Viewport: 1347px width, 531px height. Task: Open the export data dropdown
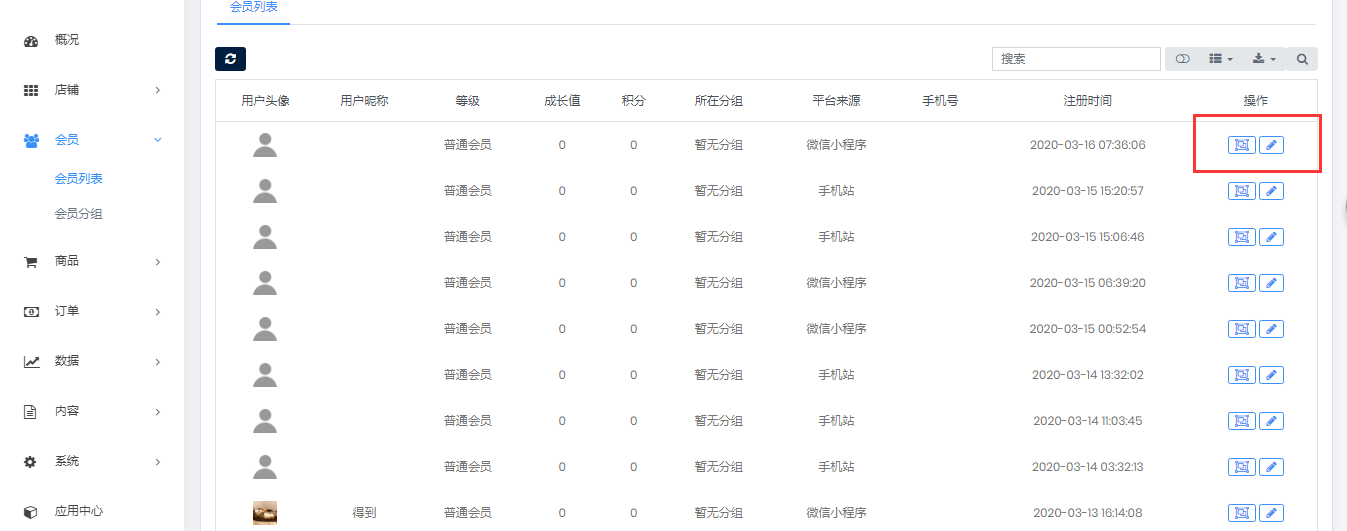point(1264,59)
